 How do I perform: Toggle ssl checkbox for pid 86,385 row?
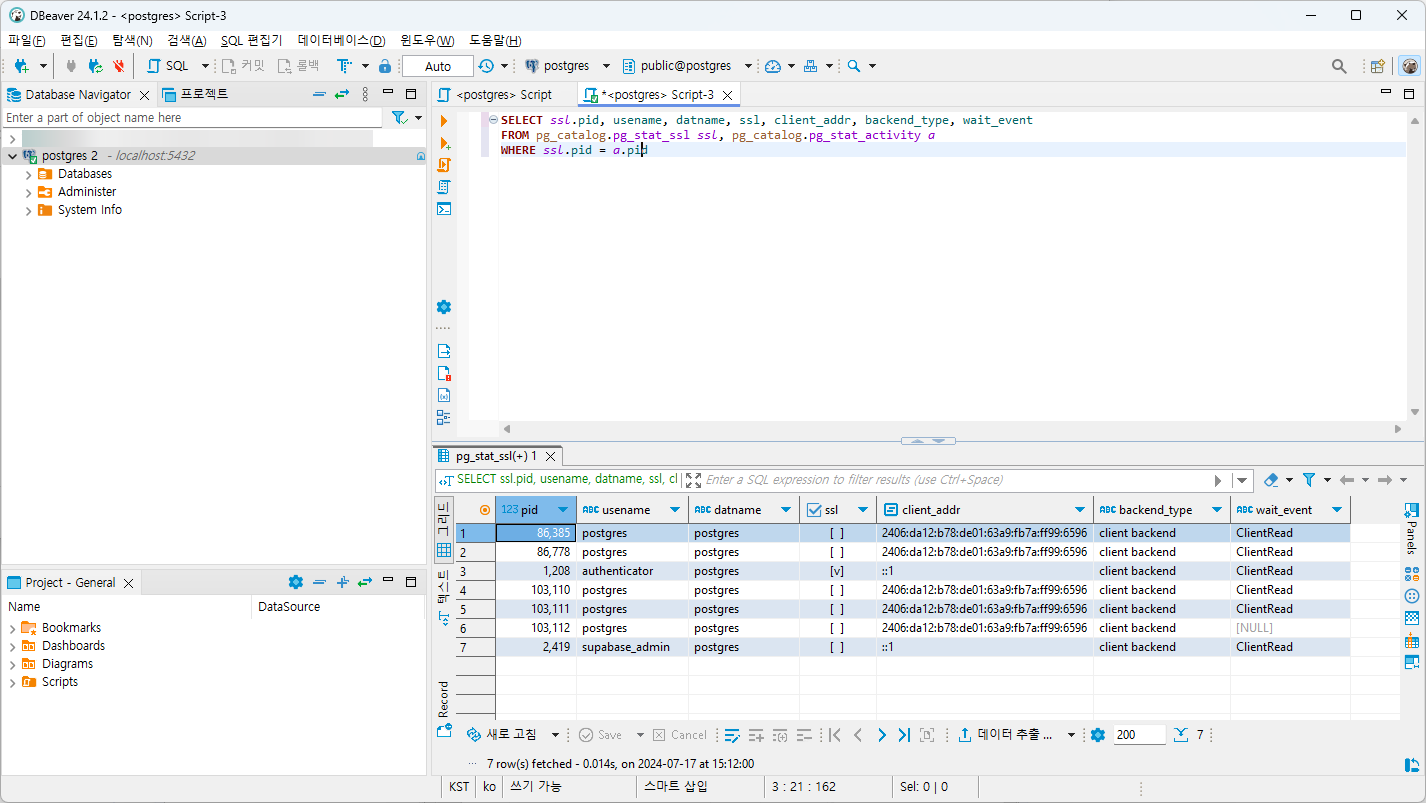837,533
